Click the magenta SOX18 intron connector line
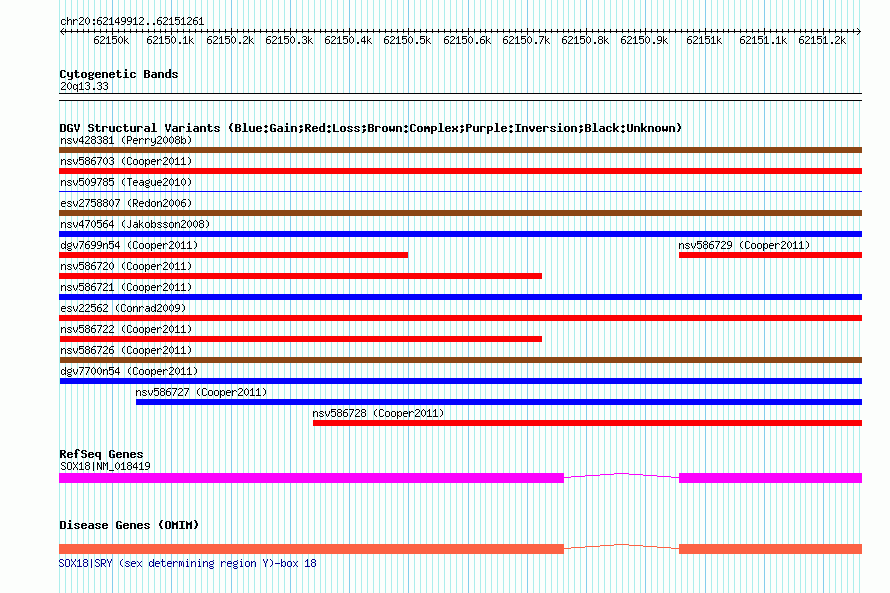The width and height of the screenshot is (890, 593). click(622, 474)
